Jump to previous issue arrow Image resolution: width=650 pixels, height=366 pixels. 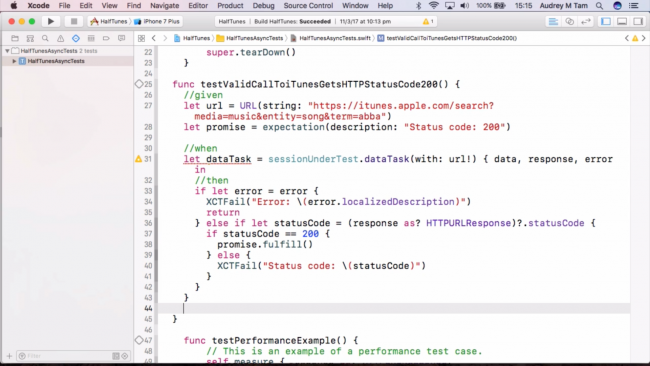point(627,38)
